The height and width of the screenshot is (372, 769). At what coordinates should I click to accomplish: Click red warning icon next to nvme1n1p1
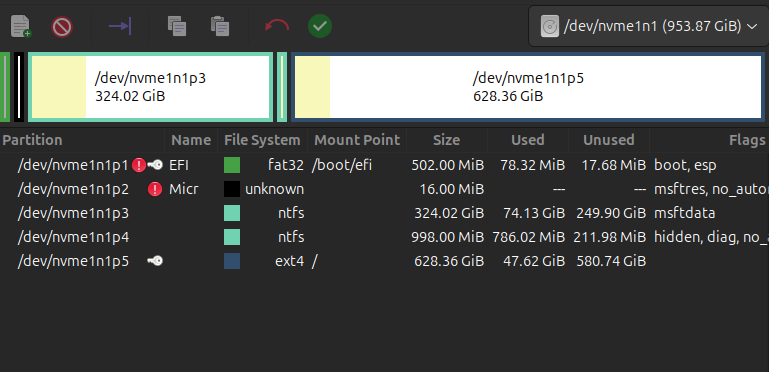point(139,165)
